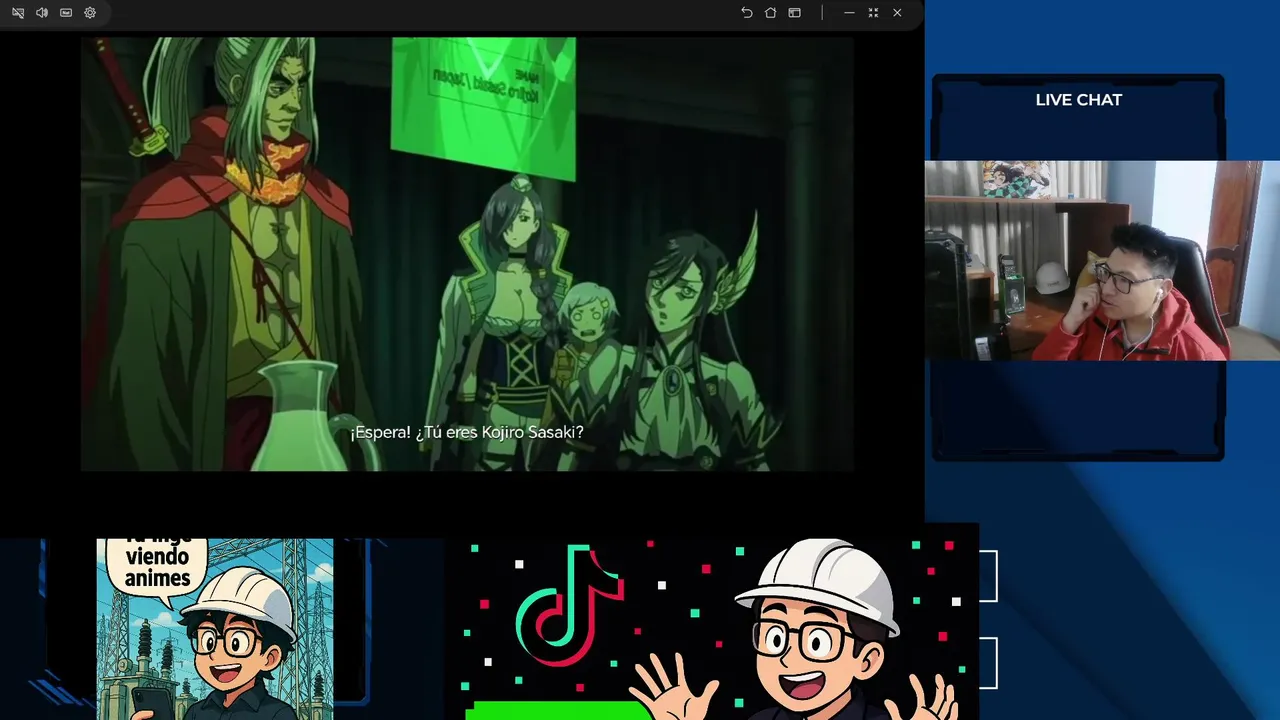The height and width of the screenshot is (720, 1280).
Task: Click subtitle text '¡Espera! ¿Tú eres Kojiro Sasaki?'
Action: [467, 433]
